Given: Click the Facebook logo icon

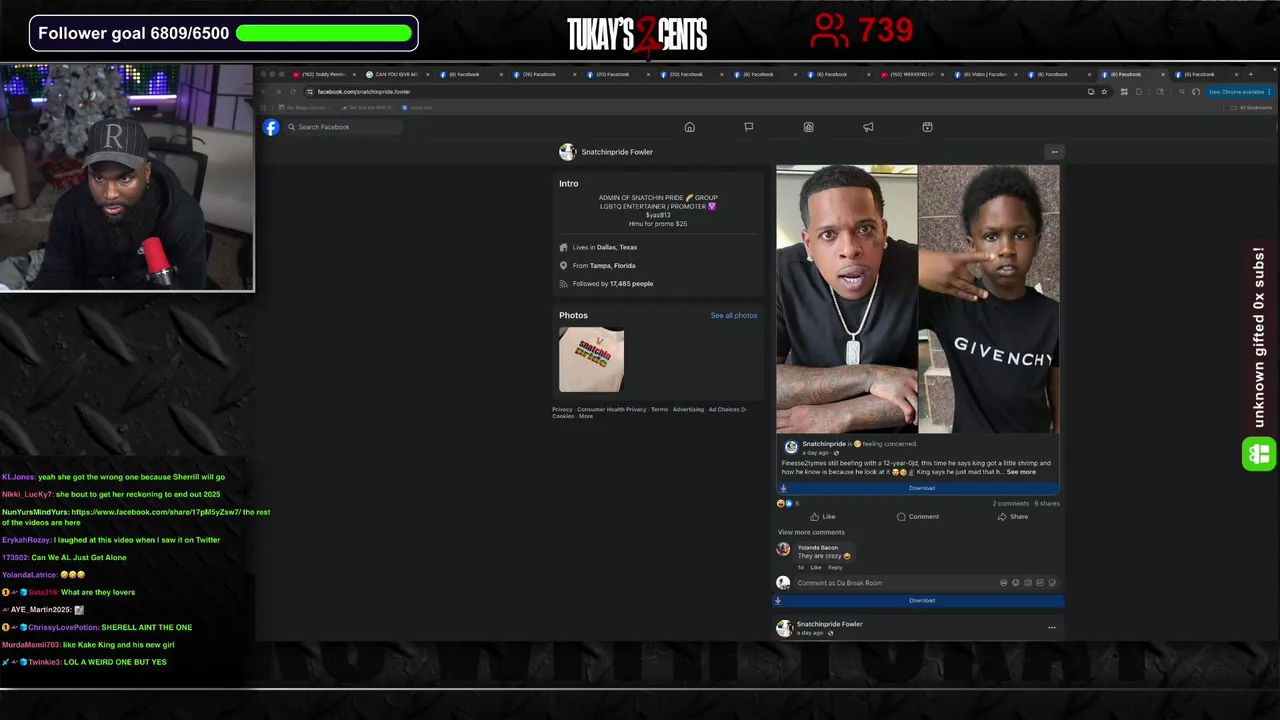Looking at the screenshot, I should 271,127.
